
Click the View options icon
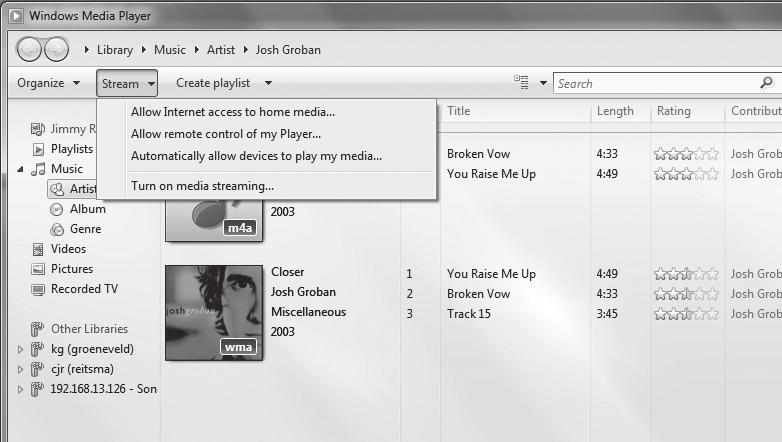coord(521,82)
